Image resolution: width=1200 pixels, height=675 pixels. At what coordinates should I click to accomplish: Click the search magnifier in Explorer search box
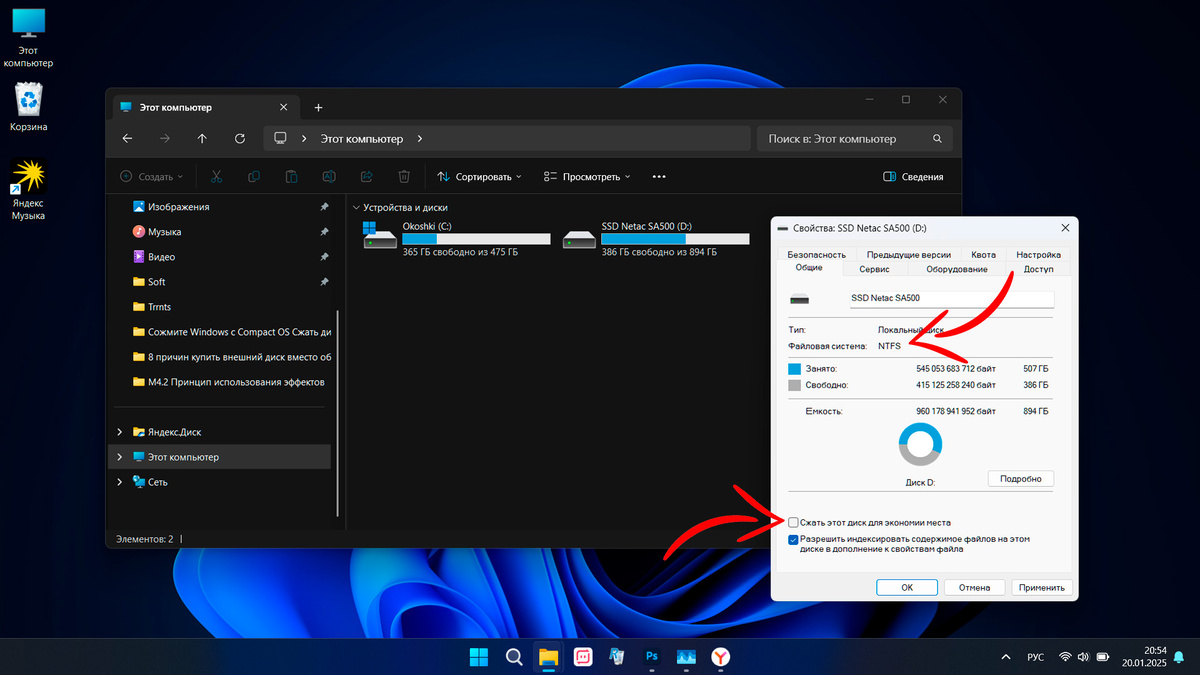coord(937,139)
